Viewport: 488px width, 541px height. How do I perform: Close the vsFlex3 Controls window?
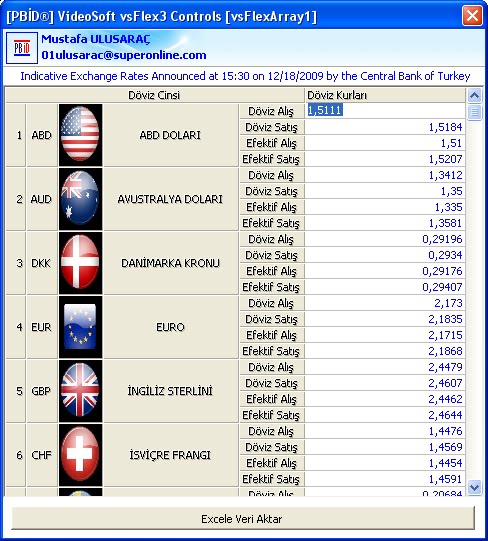[x=472, y=16]
